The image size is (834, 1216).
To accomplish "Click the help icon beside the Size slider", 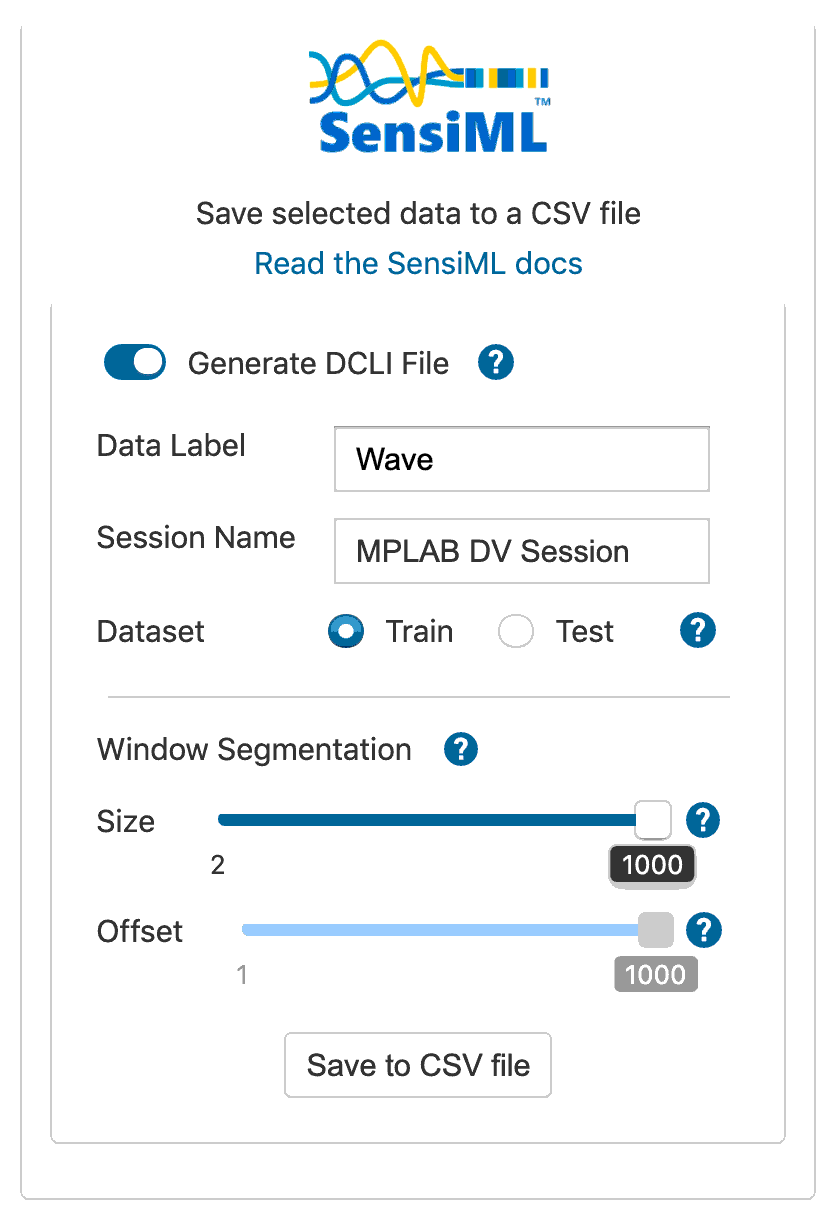I will click(702, 820).
